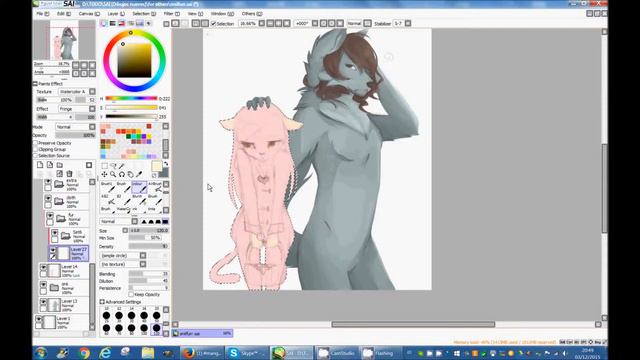Viewport: 640px width, 360px height.
Task: Collapse the Paints Effect section
Action: tap(35, 83)
